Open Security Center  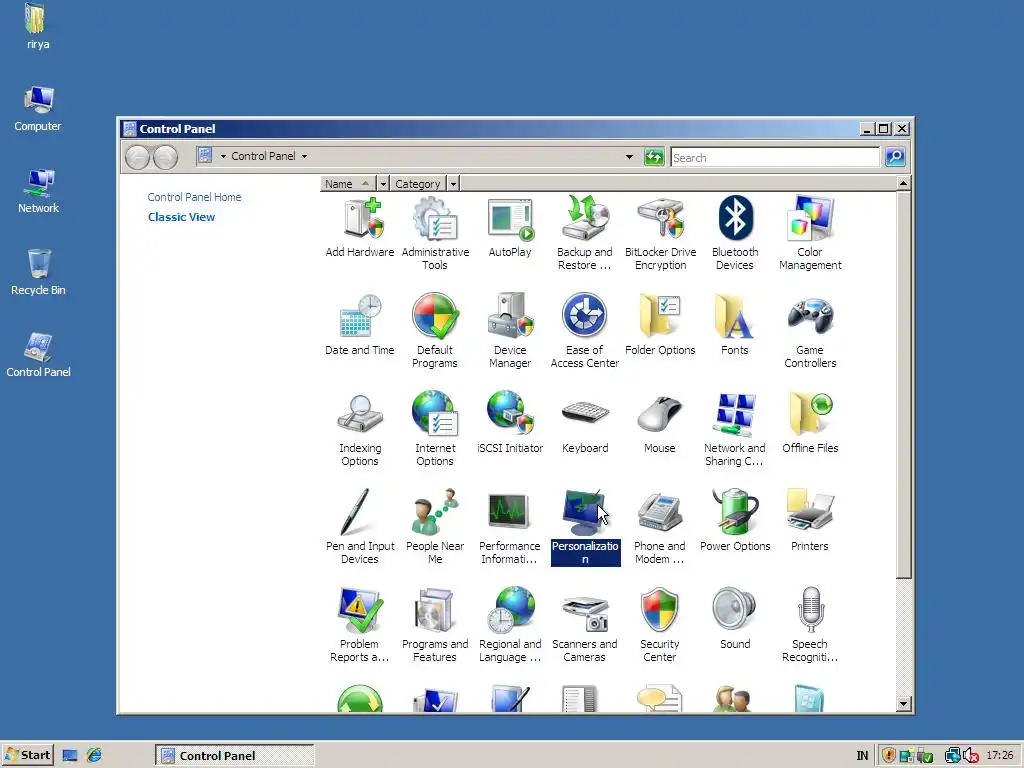660,625
